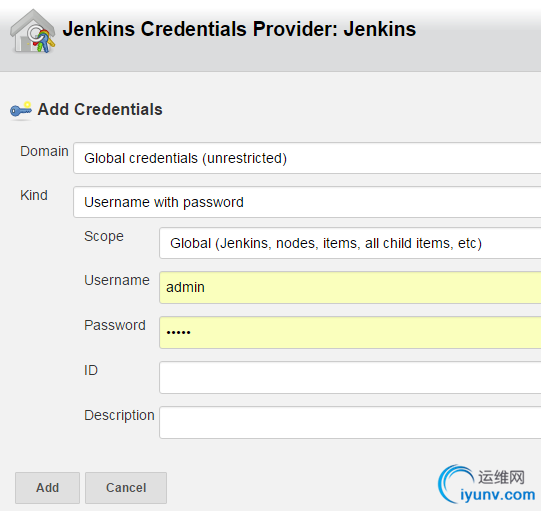Screen dimensions: 541x511
Task: Click the Add Credentials heading text
Action: coord(100,109)
